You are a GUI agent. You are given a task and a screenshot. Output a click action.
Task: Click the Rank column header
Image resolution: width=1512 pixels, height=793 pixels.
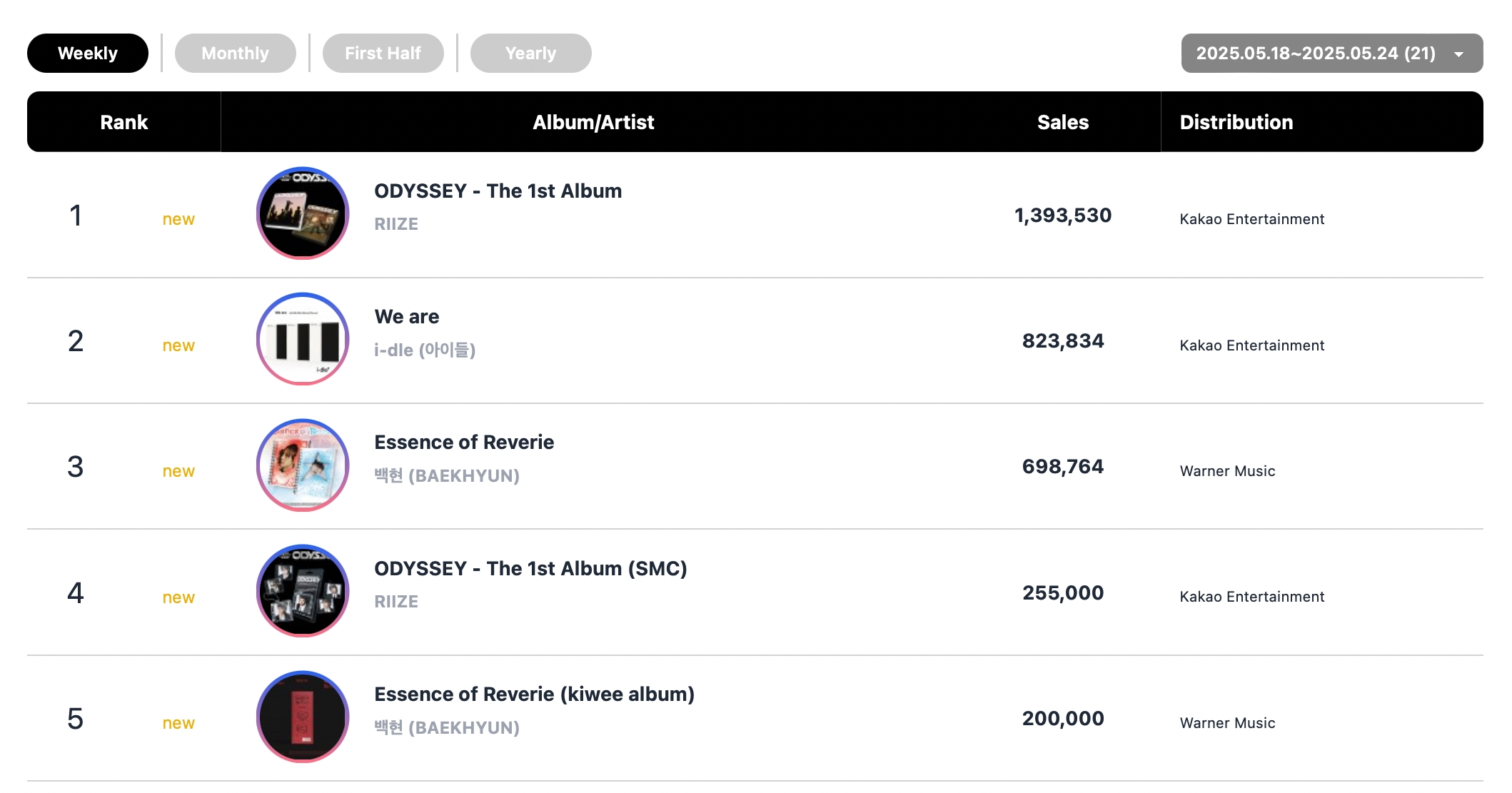(x=124, y=122)
